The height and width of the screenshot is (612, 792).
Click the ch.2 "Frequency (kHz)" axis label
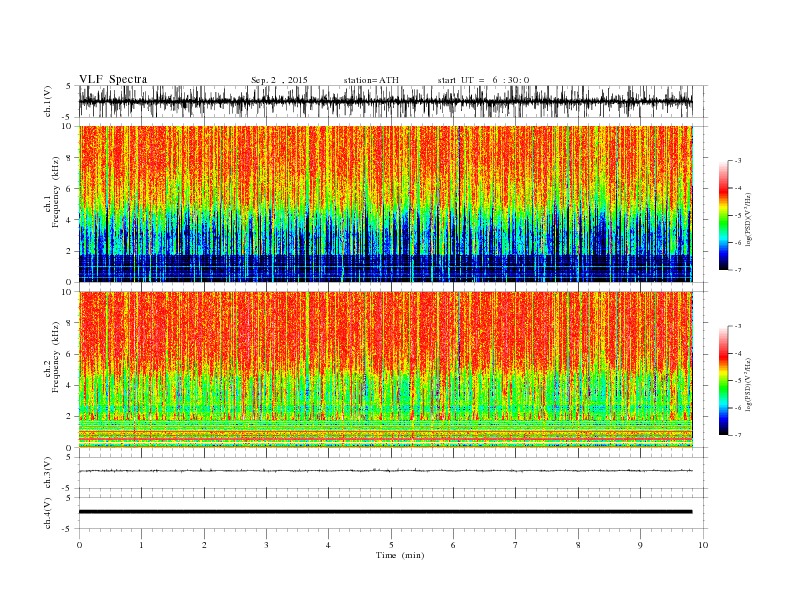pos(56,358)
